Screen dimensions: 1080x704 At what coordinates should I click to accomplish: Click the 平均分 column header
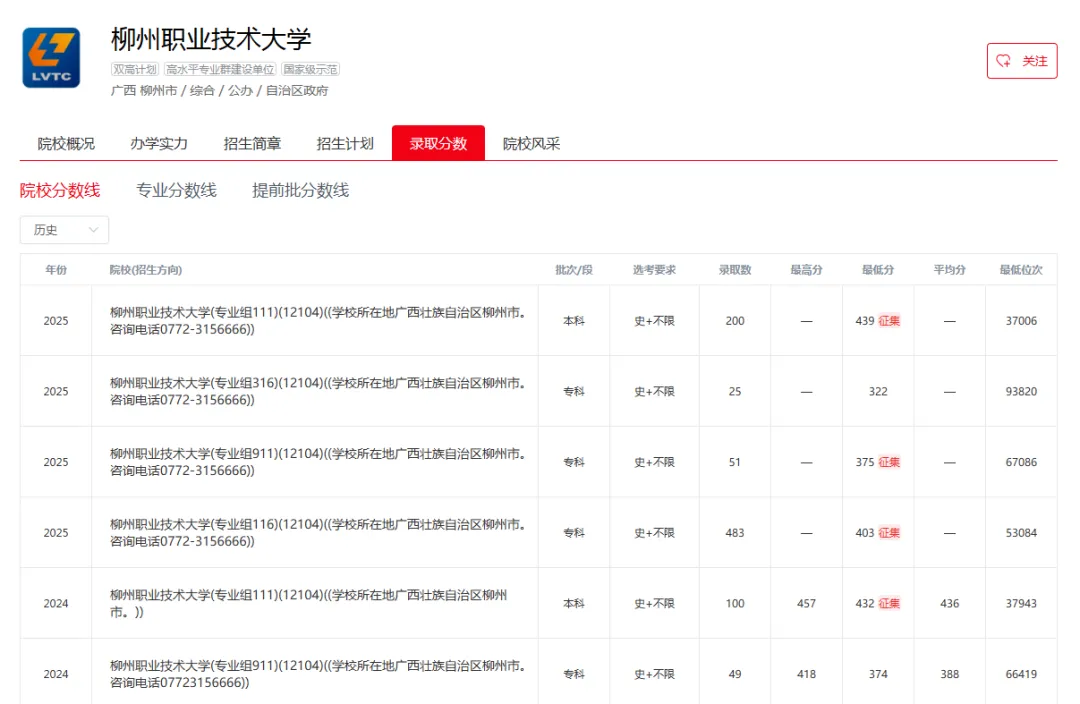950,269
